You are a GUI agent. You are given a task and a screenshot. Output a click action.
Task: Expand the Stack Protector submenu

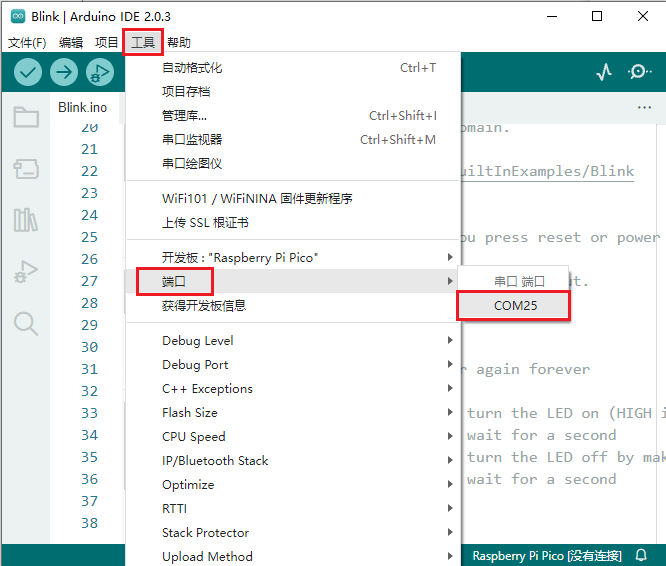tap(293, 532)
